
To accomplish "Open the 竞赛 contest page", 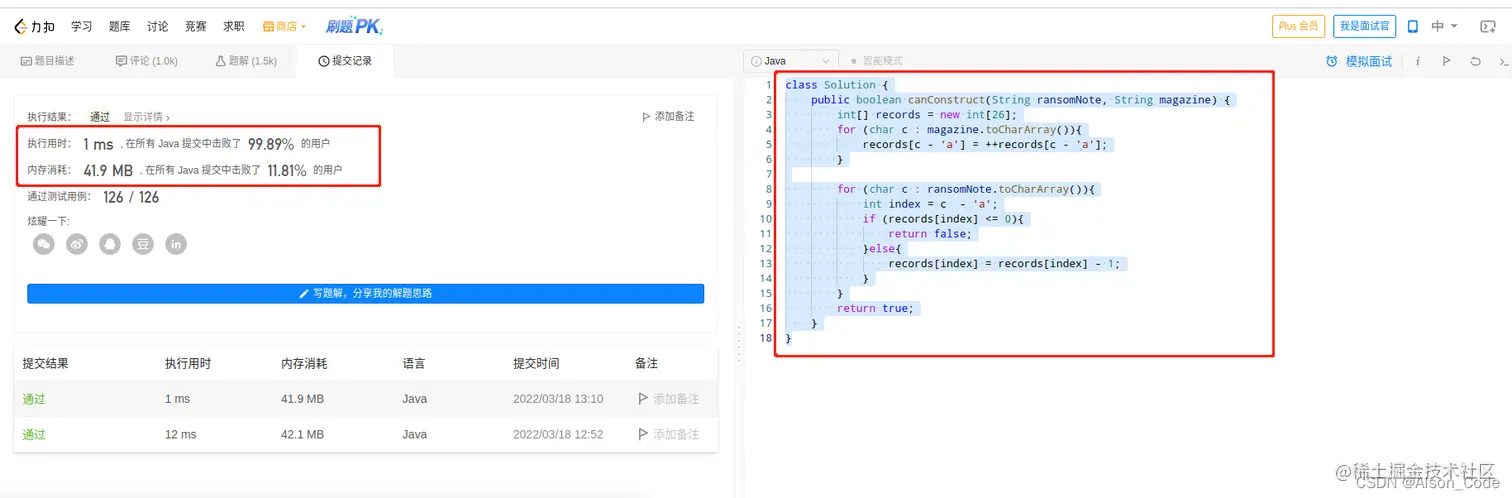I will 195,26.
